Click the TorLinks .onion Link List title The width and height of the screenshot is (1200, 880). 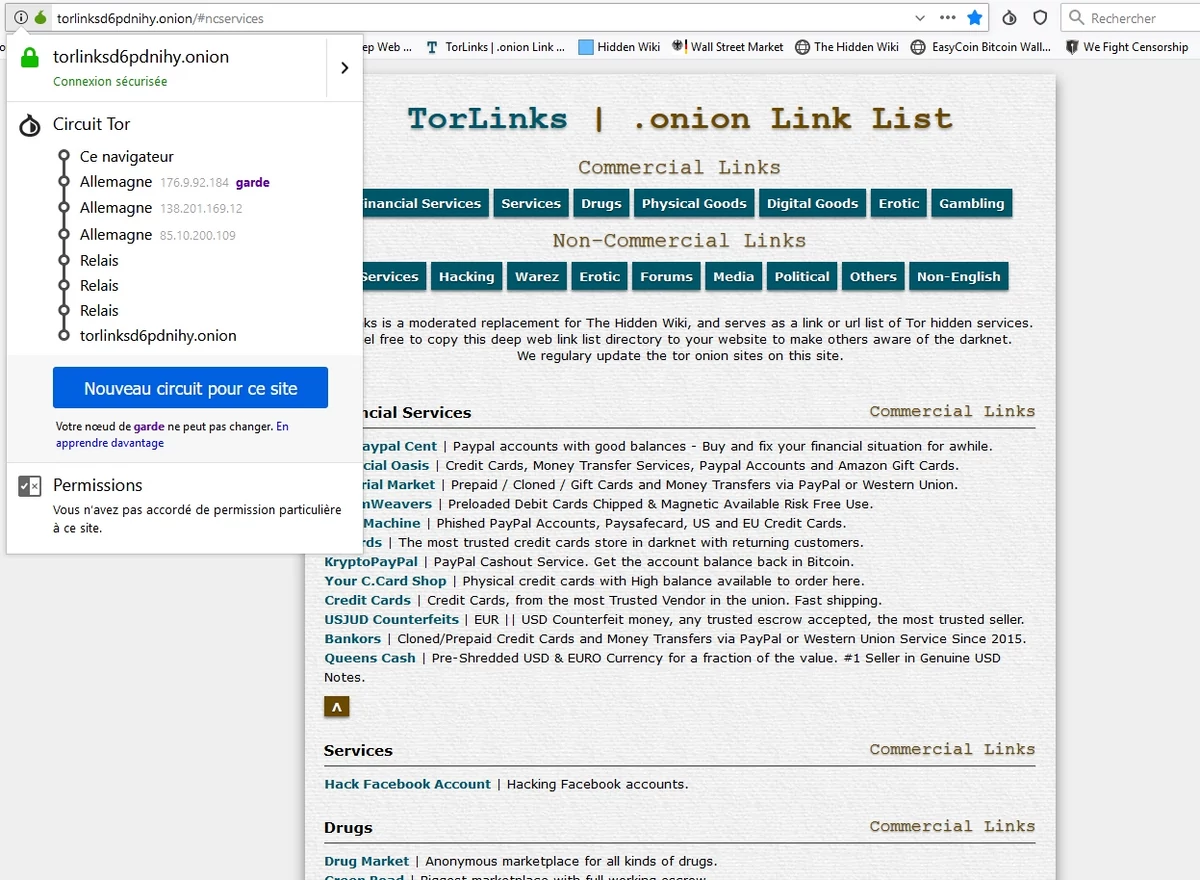pyautogui.click(x=680, y=119)
